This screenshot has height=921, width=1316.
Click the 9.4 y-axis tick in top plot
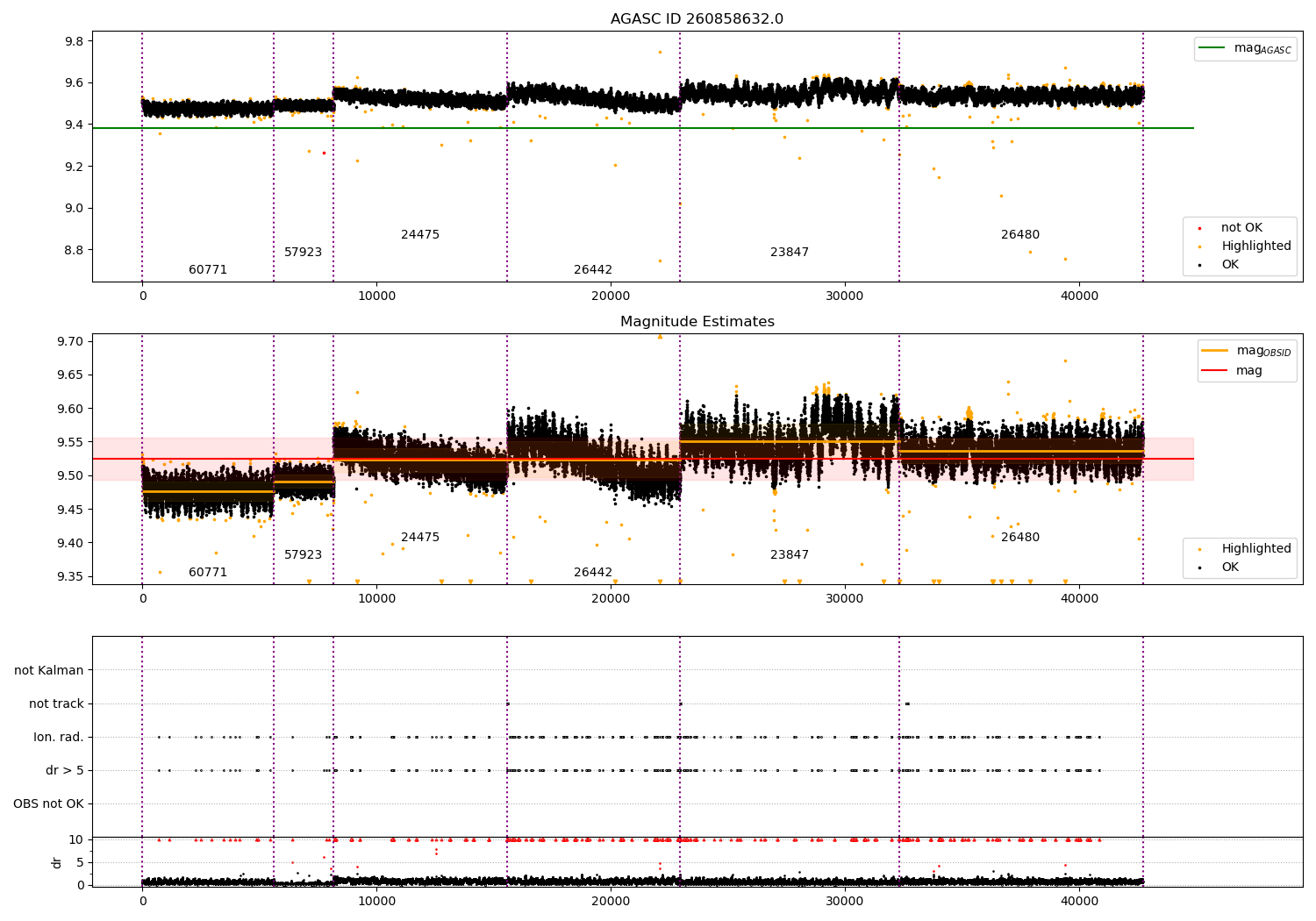(x=75, y=125)
